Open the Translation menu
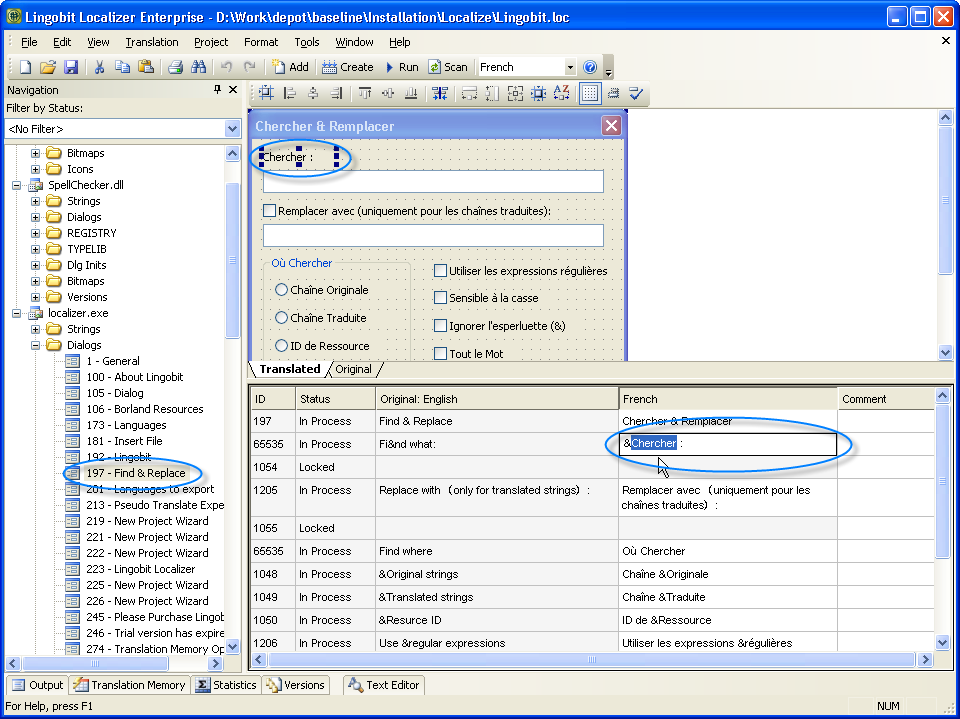 (152, 42)
